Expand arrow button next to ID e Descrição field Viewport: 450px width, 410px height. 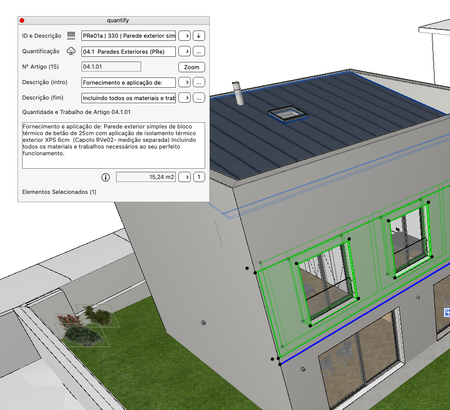click(184, 36)
